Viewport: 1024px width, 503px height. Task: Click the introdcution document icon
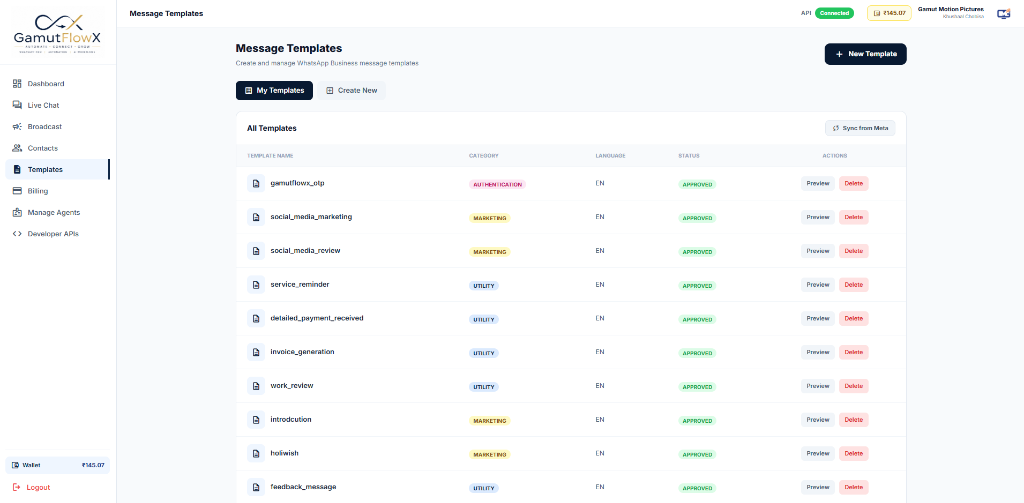(x=256, y=419)
